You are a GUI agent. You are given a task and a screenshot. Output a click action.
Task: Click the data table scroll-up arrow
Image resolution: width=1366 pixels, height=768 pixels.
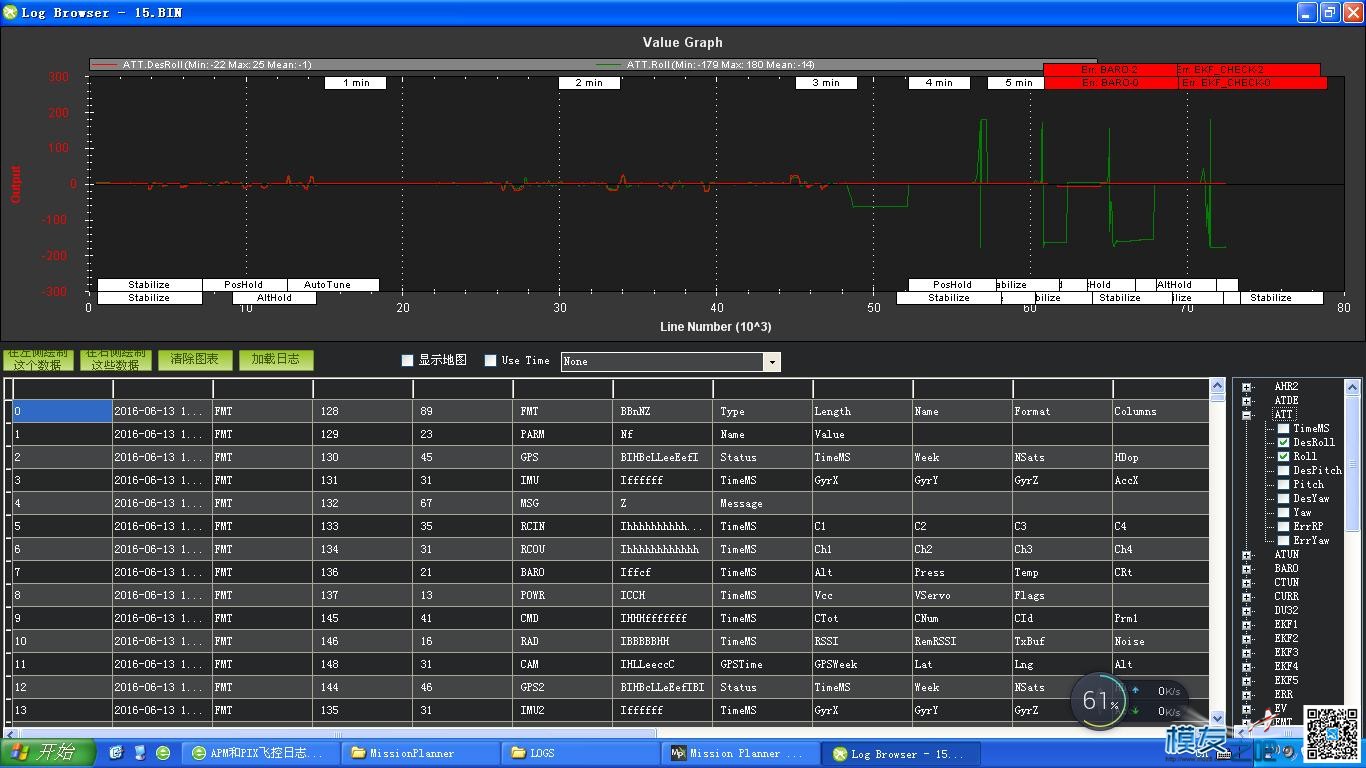click(1217, 385)
